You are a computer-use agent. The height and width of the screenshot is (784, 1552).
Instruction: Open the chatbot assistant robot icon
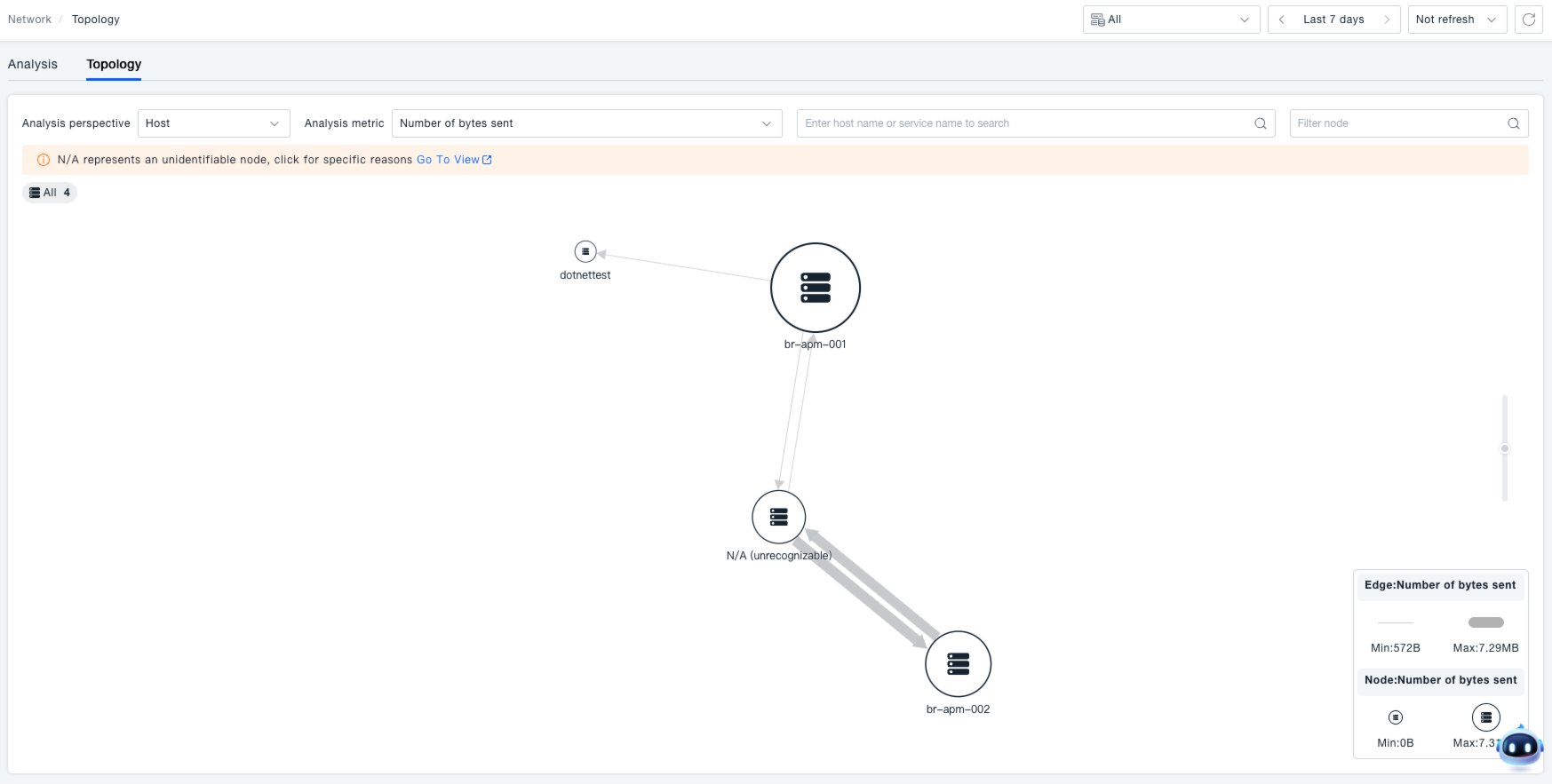point(1519,748)
